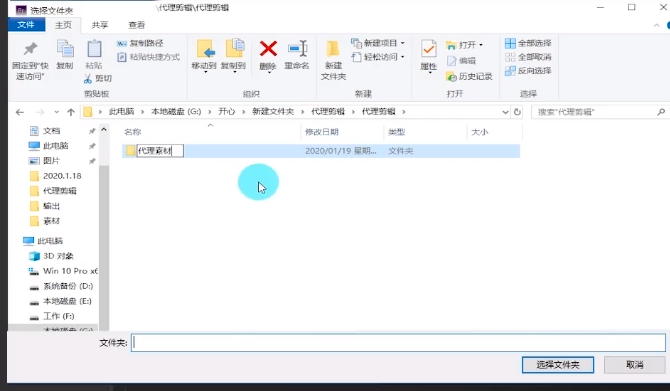Click the 粘贴 paste clipboard icon
The image size is (670, 391).
tap(94, 49)
